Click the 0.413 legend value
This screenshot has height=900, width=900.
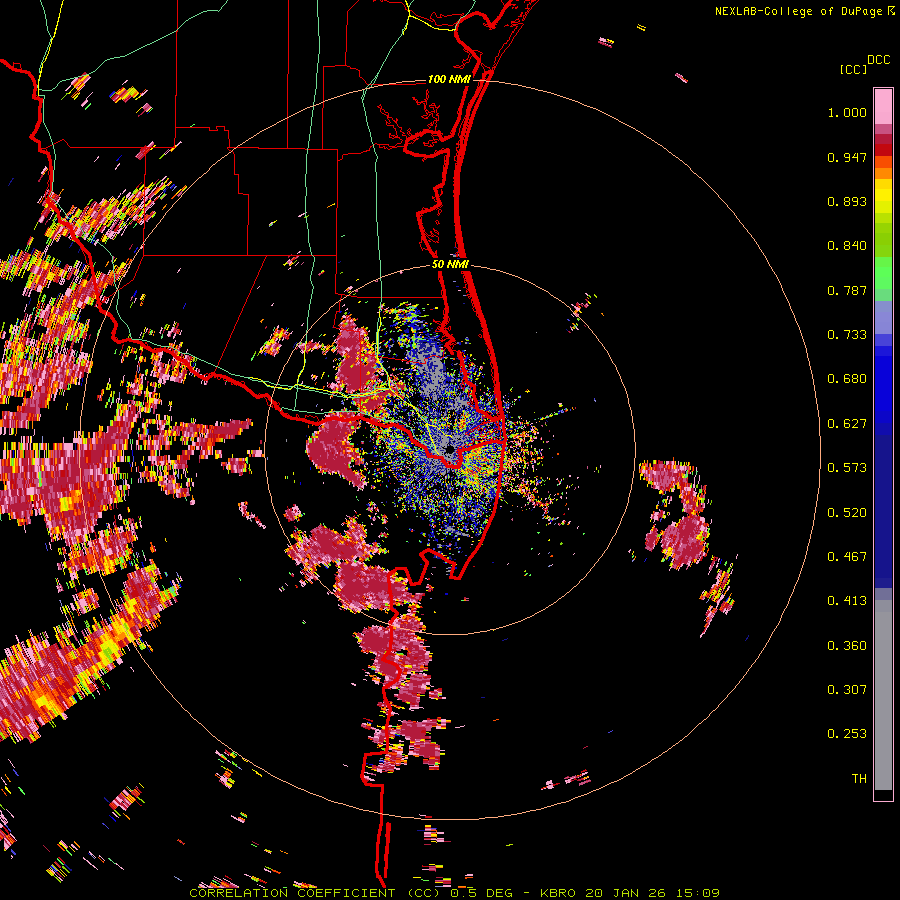pos(847,601)
